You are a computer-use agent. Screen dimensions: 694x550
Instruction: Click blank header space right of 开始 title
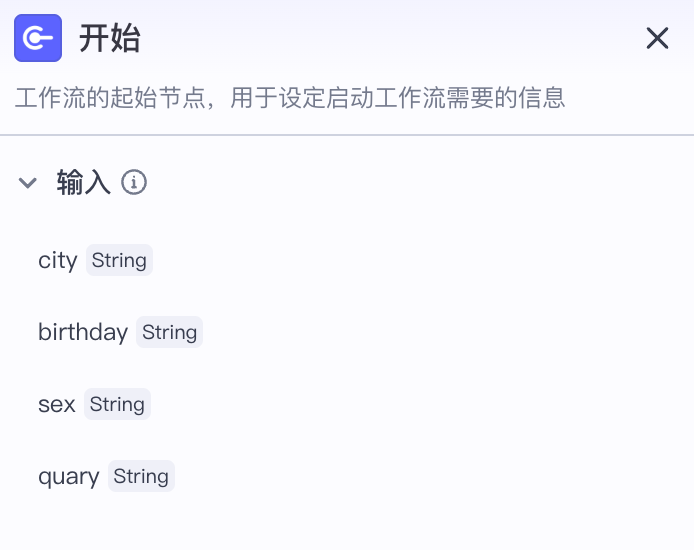pos(400,39)
